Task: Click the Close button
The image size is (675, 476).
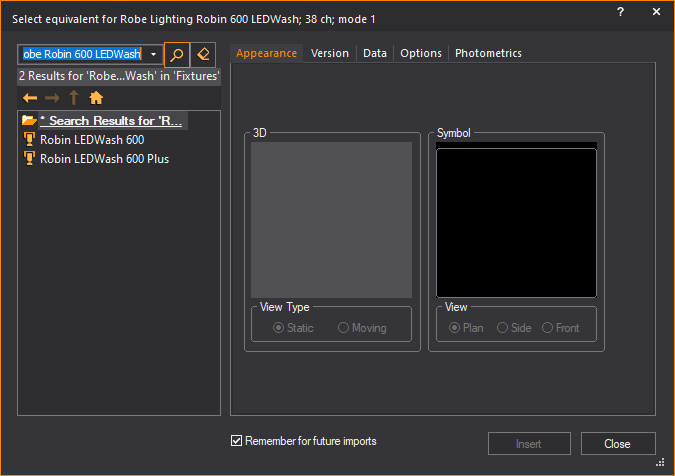Action: tap(618, 444)
